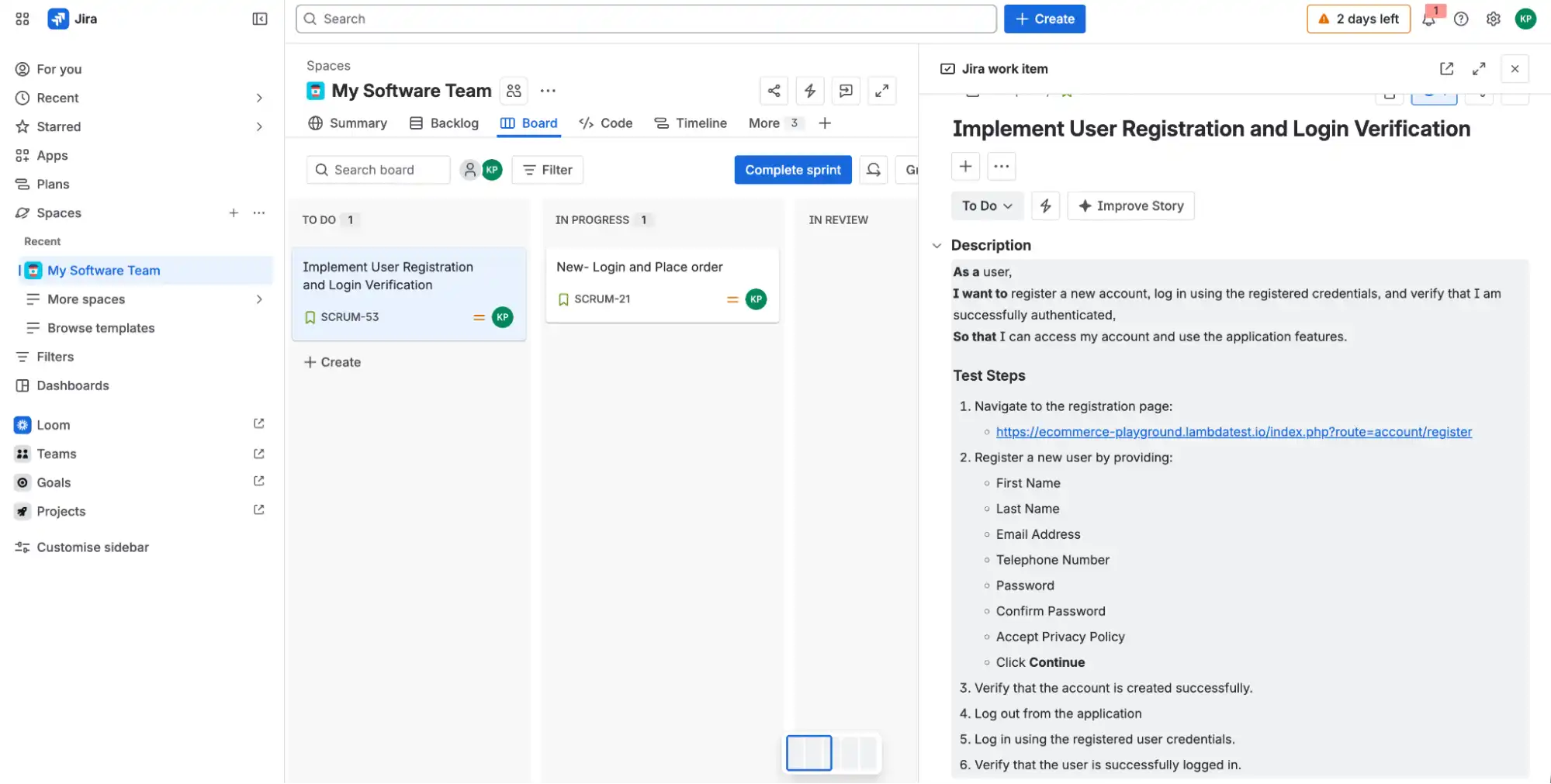Open the KP profile avatar in top bar
This screenshot has height=784, width=1551.
coord(1525,19)
